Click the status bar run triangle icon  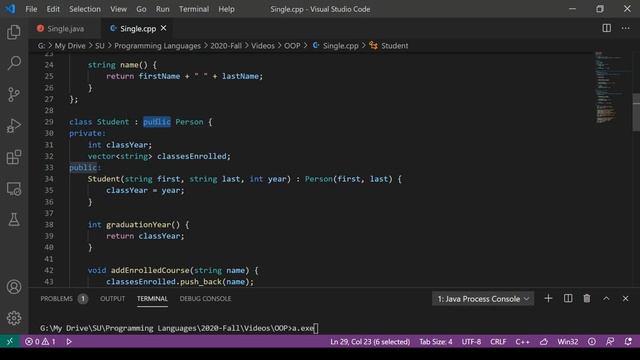point(69,341)
